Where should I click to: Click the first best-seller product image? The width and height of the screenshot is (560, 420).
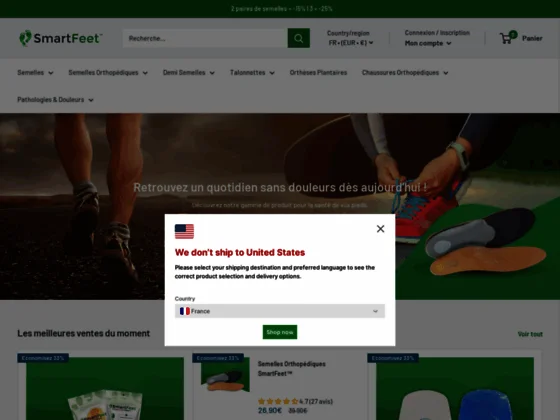(x=105, y=389)
